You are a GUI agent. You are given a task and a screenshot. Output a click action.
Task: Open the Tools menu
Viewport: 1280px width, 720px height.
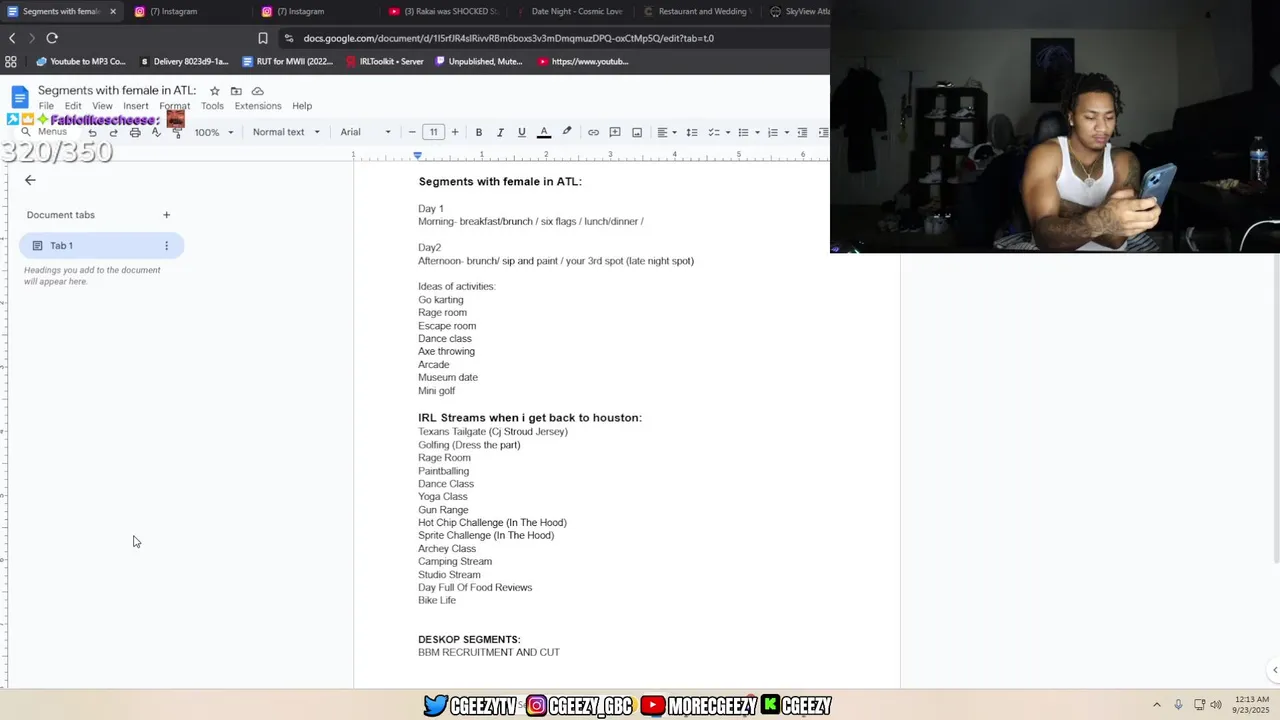[212, 106]
